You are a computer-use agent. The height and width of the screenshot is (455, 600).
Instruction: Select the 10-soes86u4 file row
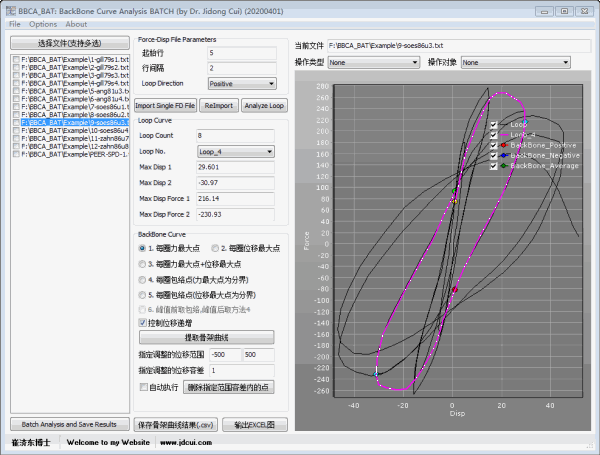coord(75,130)
